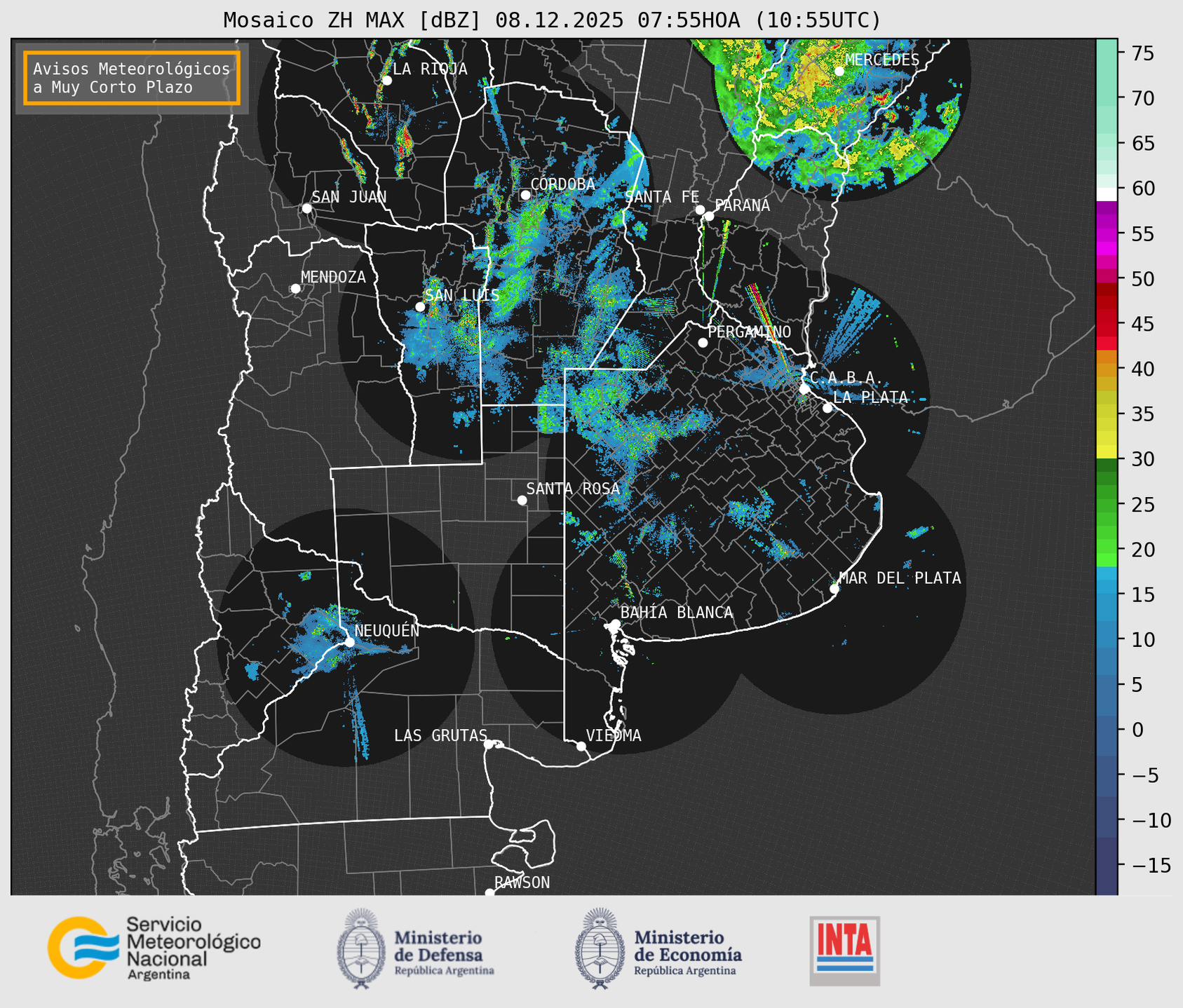Click the white 60 dBZ color band
Screen dimensions: 1183x1008
click(1107, 194)
